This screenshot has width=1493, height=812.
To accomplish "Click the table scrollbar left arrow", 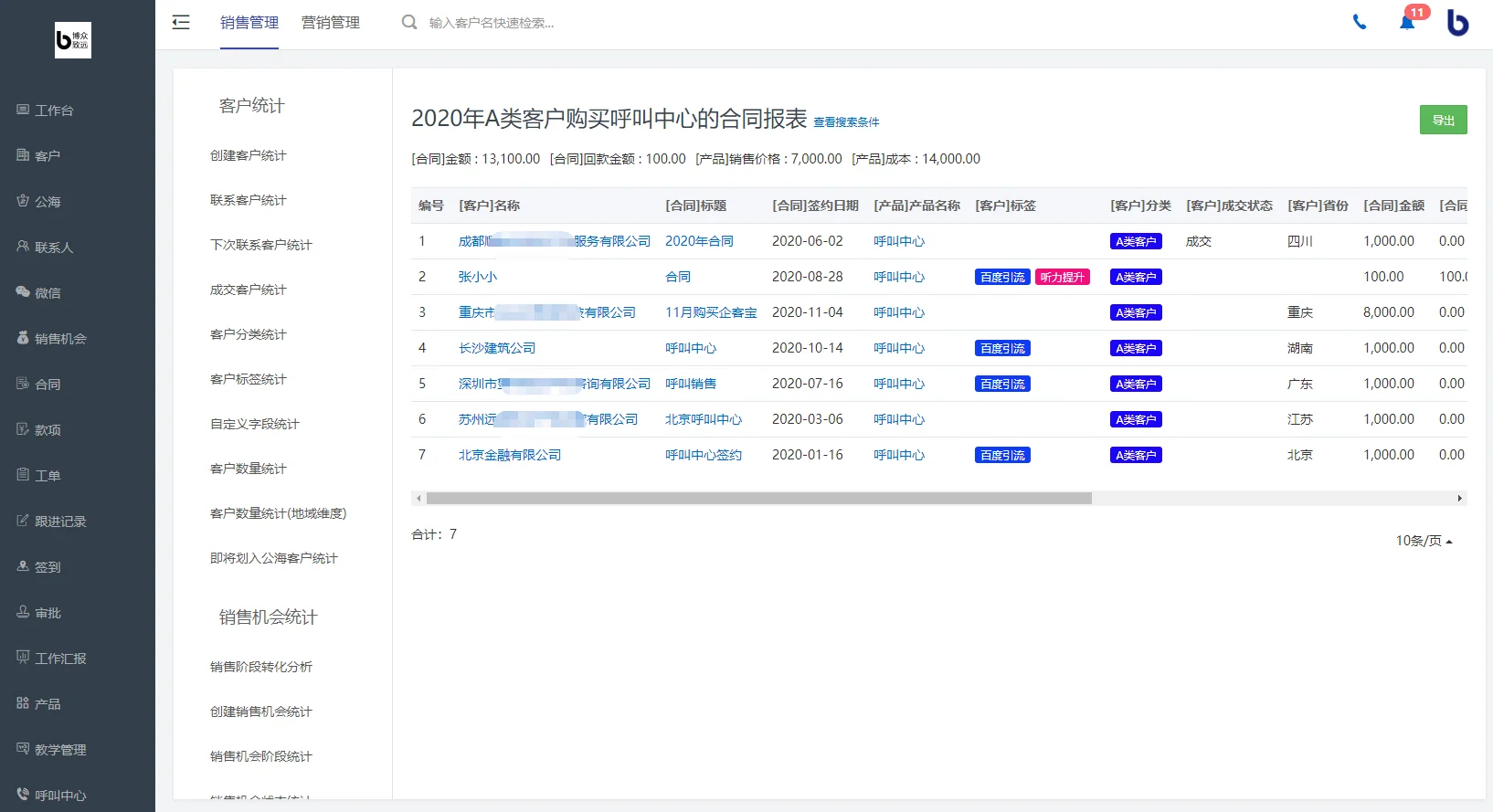I will click(x=418, y=499).
